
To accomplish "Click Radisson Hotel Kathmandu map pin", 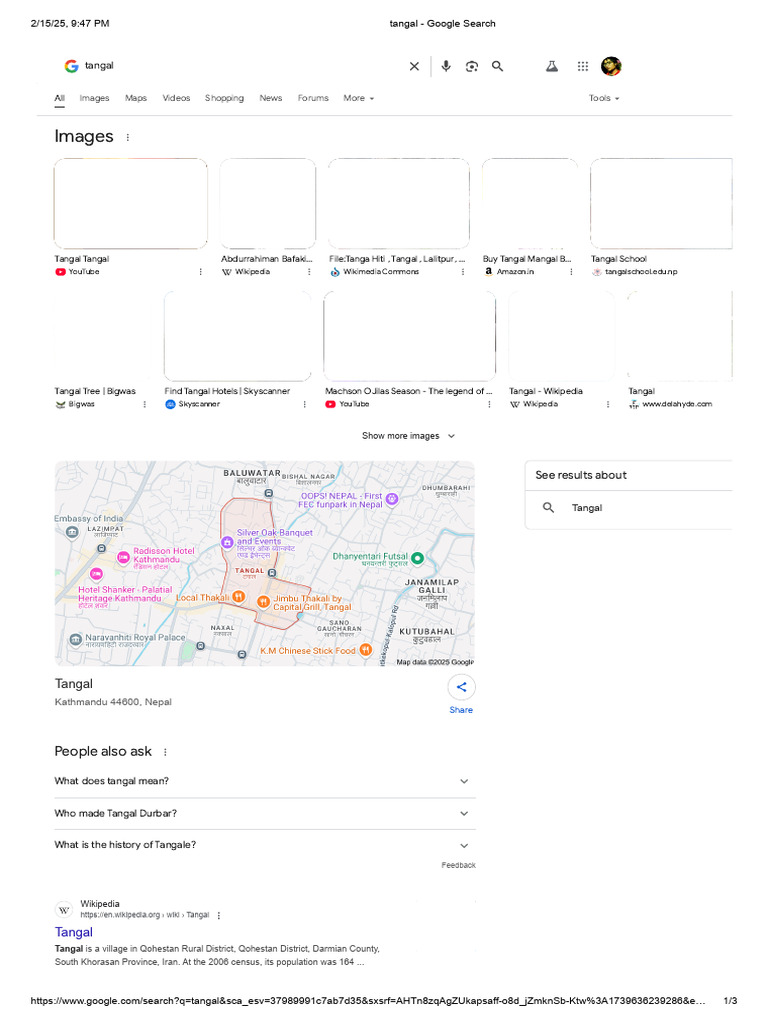I will tap(123, 557).
